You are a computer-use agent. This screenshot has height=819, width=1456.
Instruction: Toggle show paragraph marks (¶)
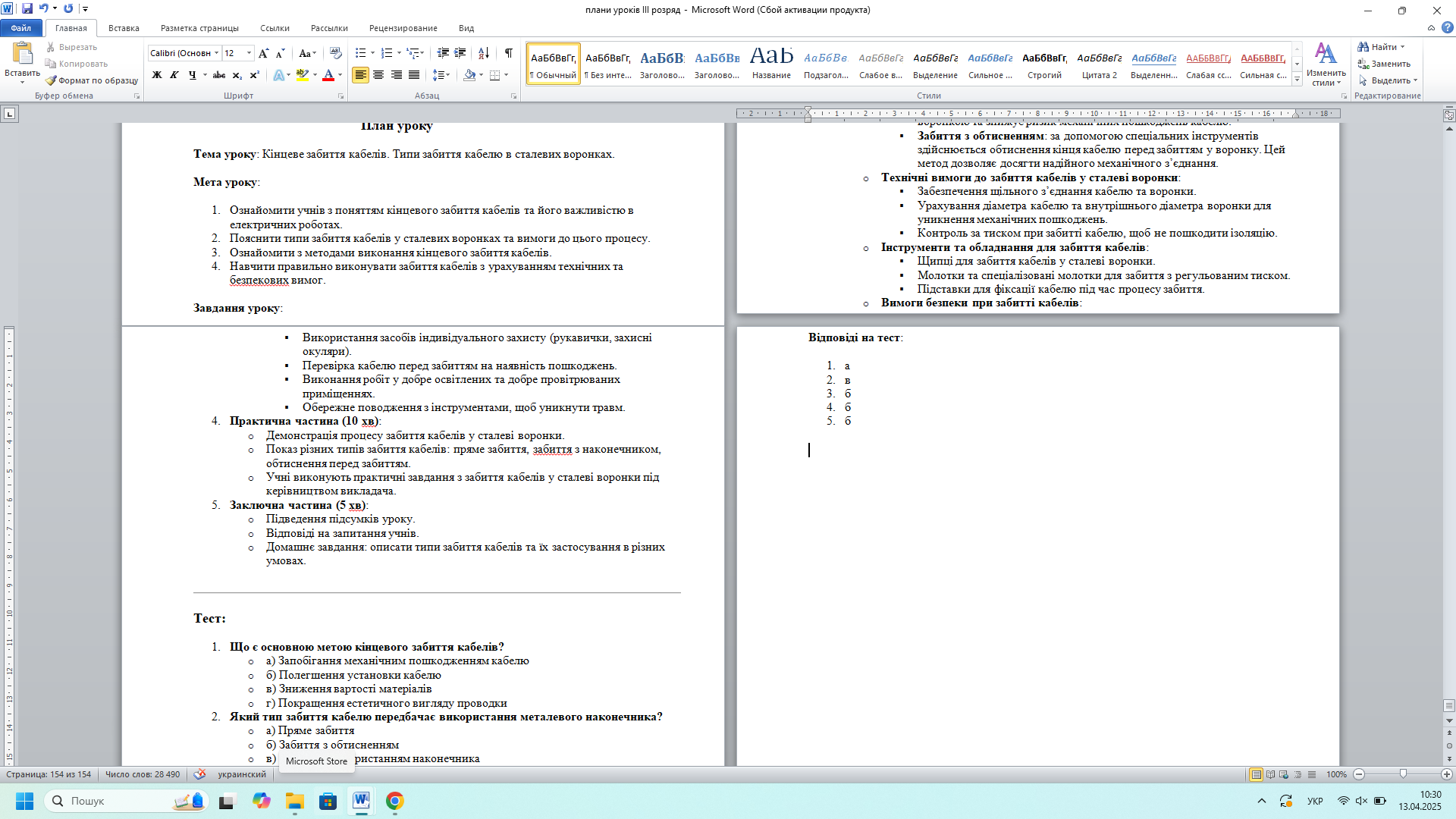(x=508, y=53)
